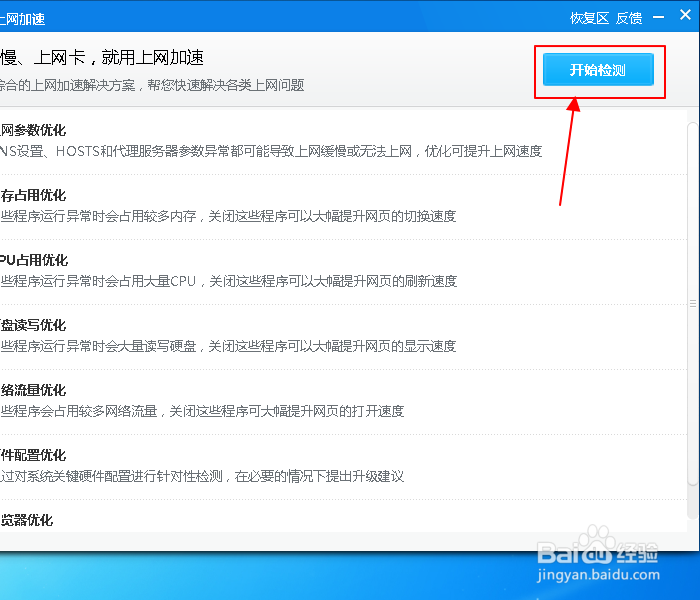Select the 盘读写优化 heading
This screenshot has width=700, height=600.
tap(33, 325)
